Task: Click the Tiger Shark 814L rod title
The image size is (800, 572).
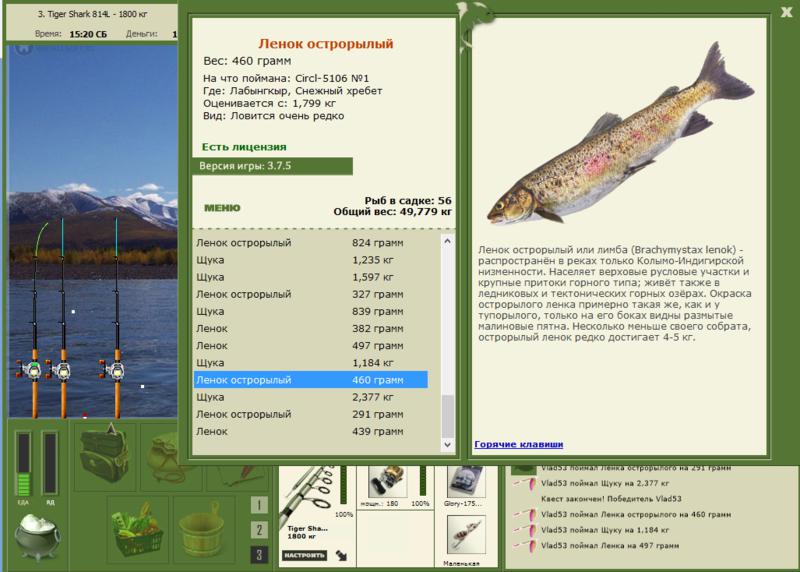Action: coord(92,14)
